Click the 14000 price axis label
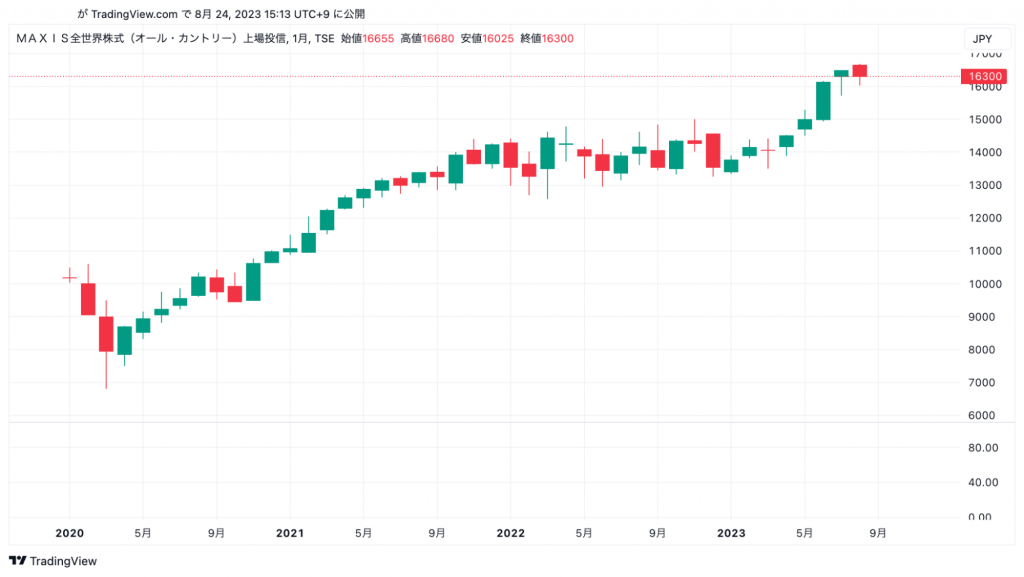The height and width of the screenshot is (577, 1024). tap(985, 152)
